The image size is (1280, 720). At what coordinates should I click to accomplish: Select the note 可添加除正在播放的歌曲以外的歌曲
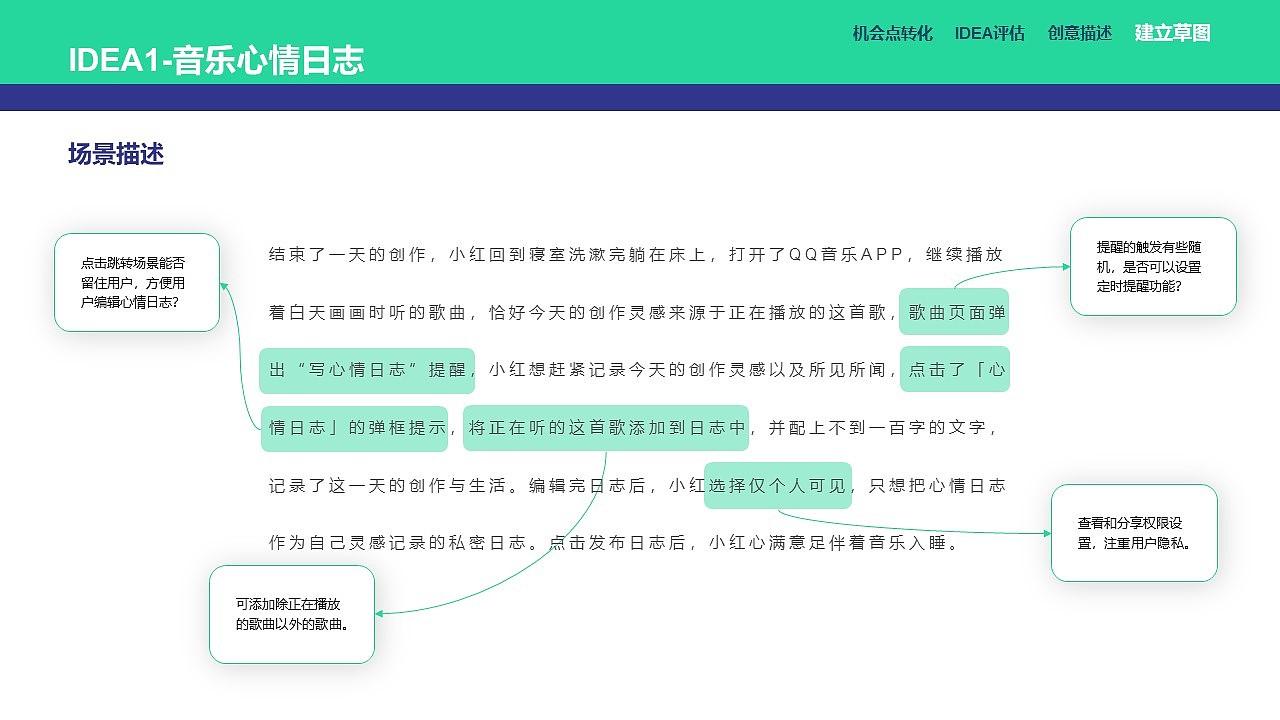pyautogui.click(x=292, y=614)
